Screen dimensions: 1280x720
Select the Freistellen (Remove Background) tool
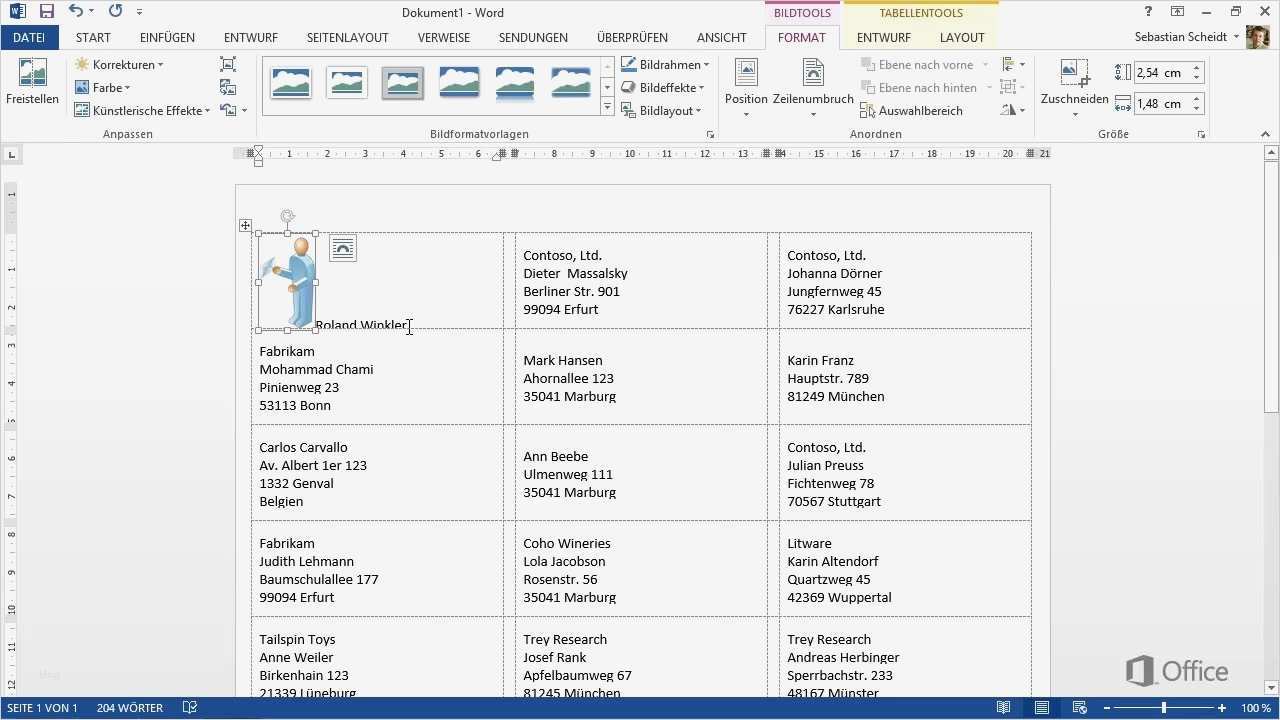[x=31, y=84]
